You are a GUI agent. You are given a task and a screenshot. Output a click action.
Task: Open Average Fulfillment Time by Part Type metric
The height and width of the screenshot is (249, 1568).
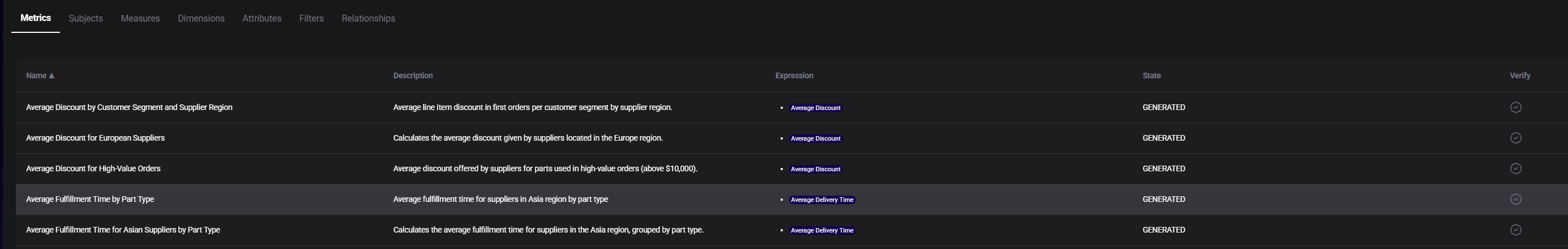[90, 199]
